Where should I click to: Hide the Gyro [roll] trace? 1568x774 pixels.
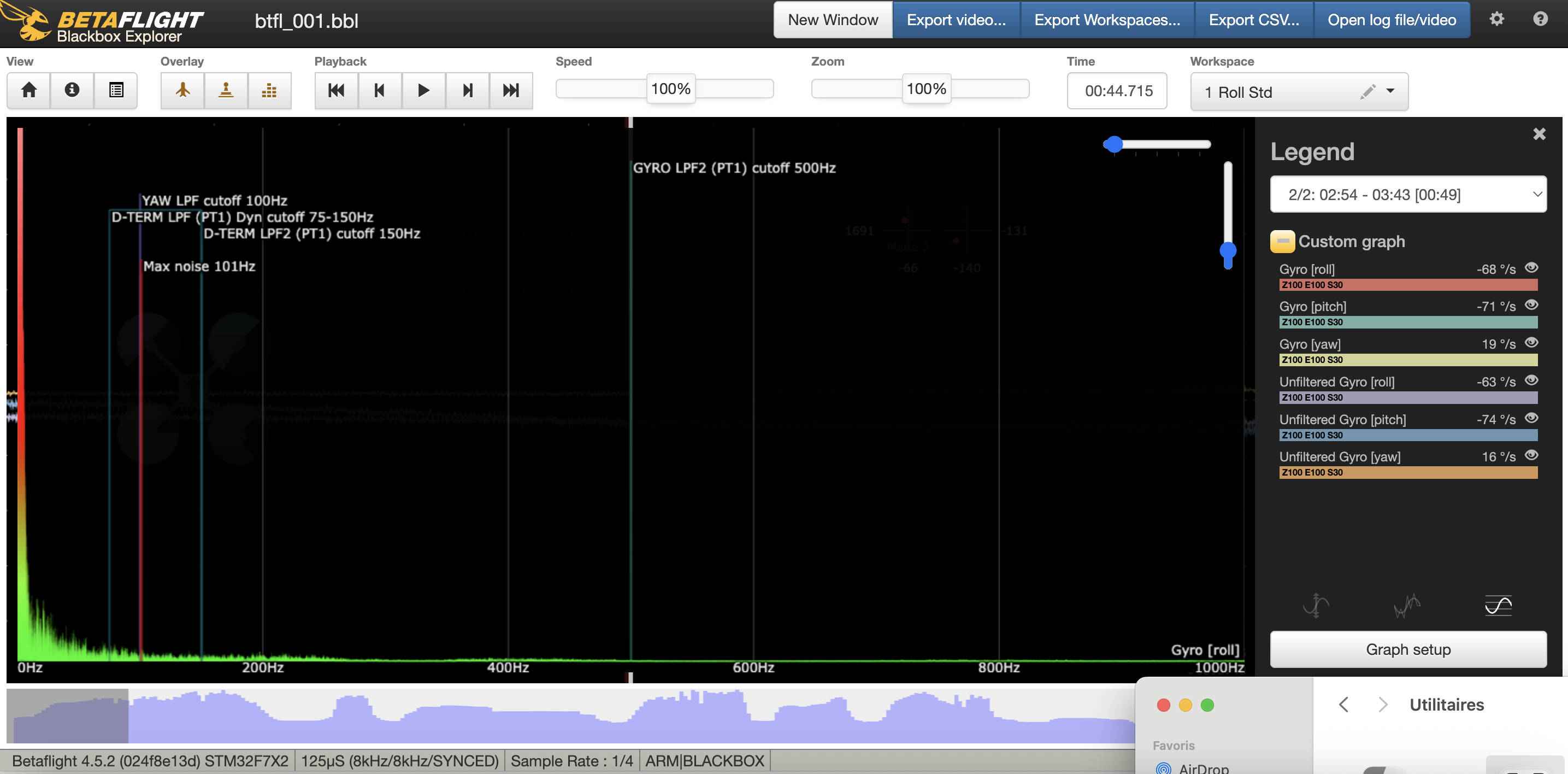tap(1531, 268)
